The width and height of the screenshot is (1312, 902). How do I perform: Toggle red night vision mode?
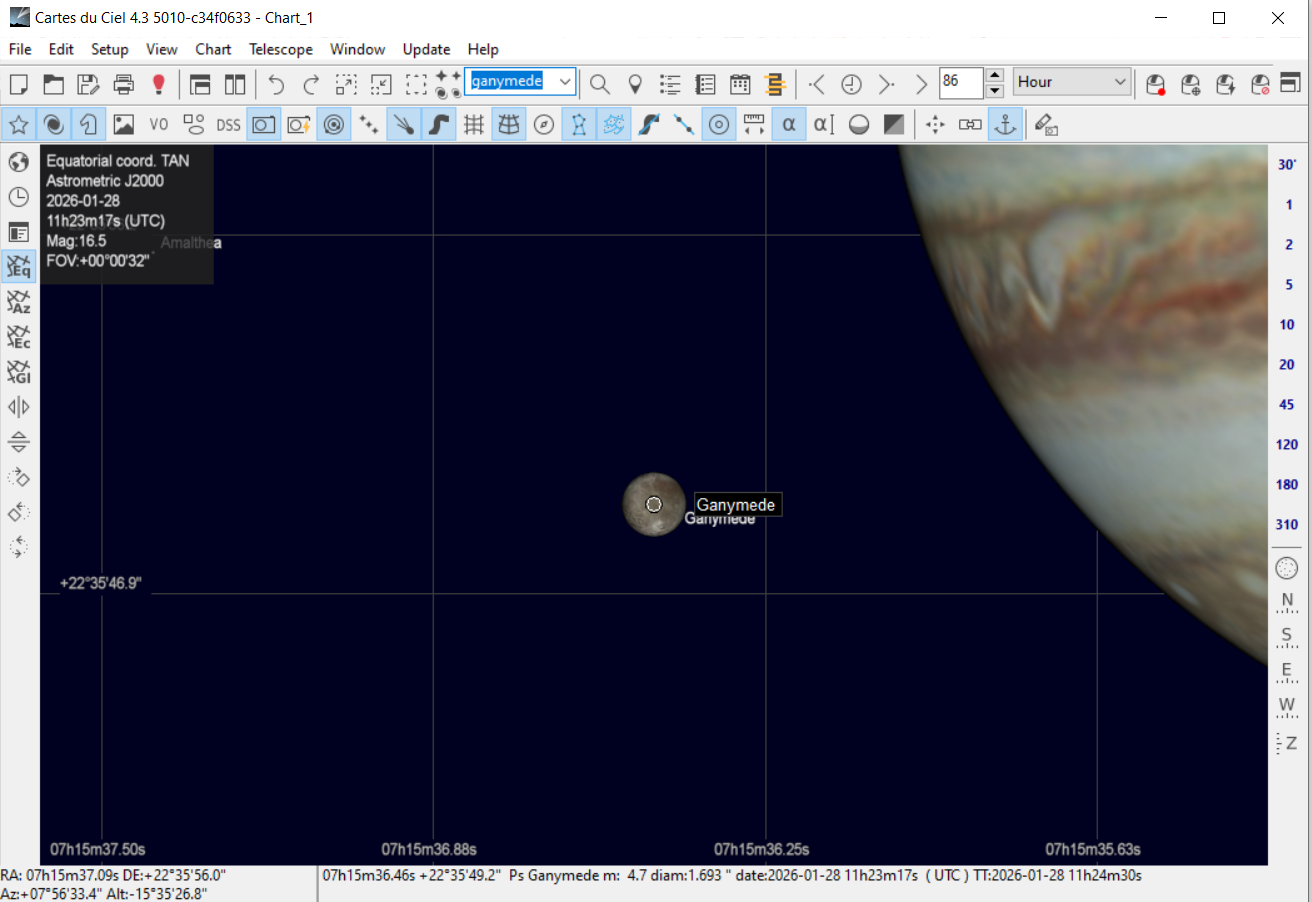click(158, 84)
